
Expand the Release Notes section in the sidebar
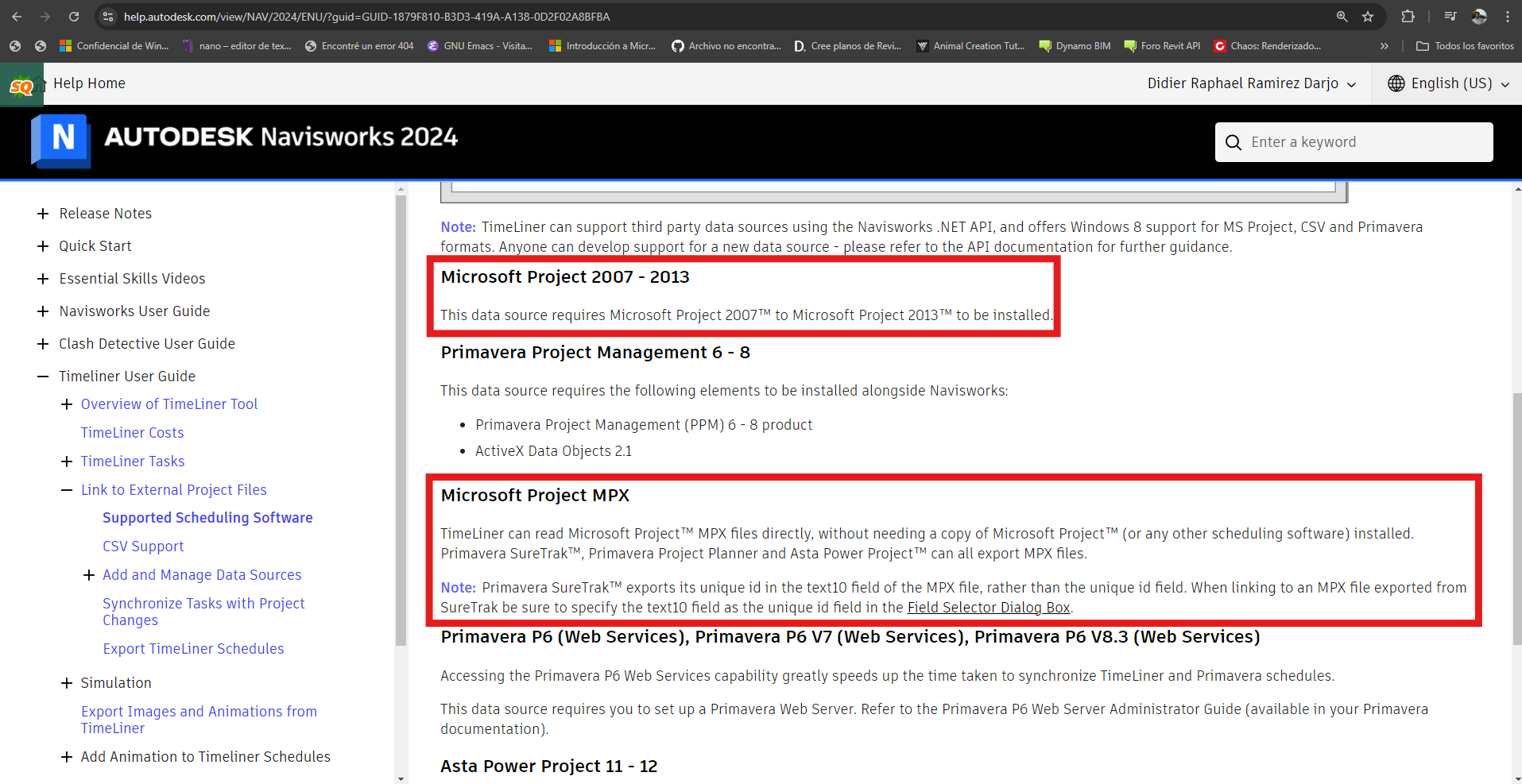[41, 213]
